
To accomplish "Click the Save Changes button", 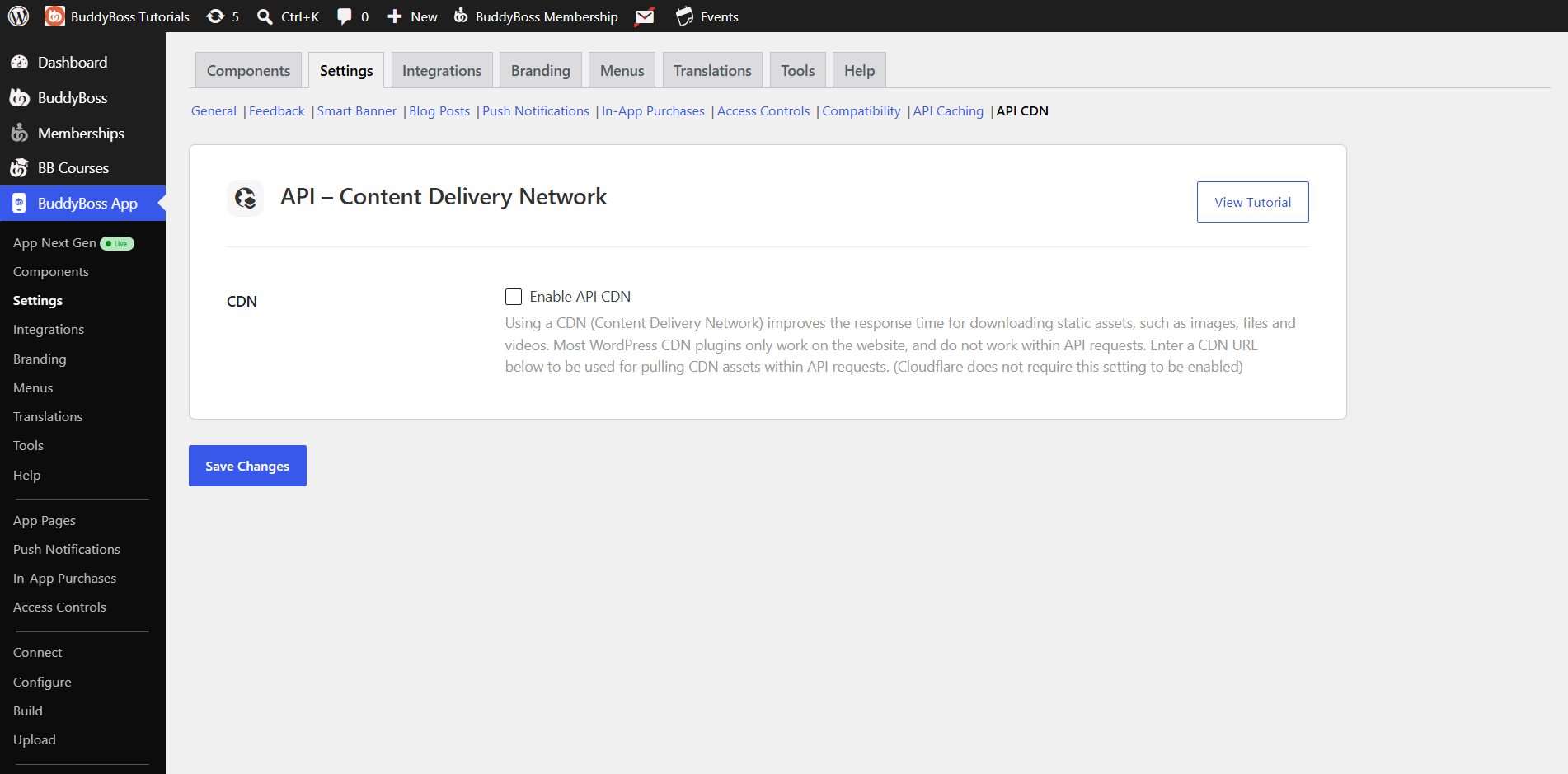I will click(247, 466).
